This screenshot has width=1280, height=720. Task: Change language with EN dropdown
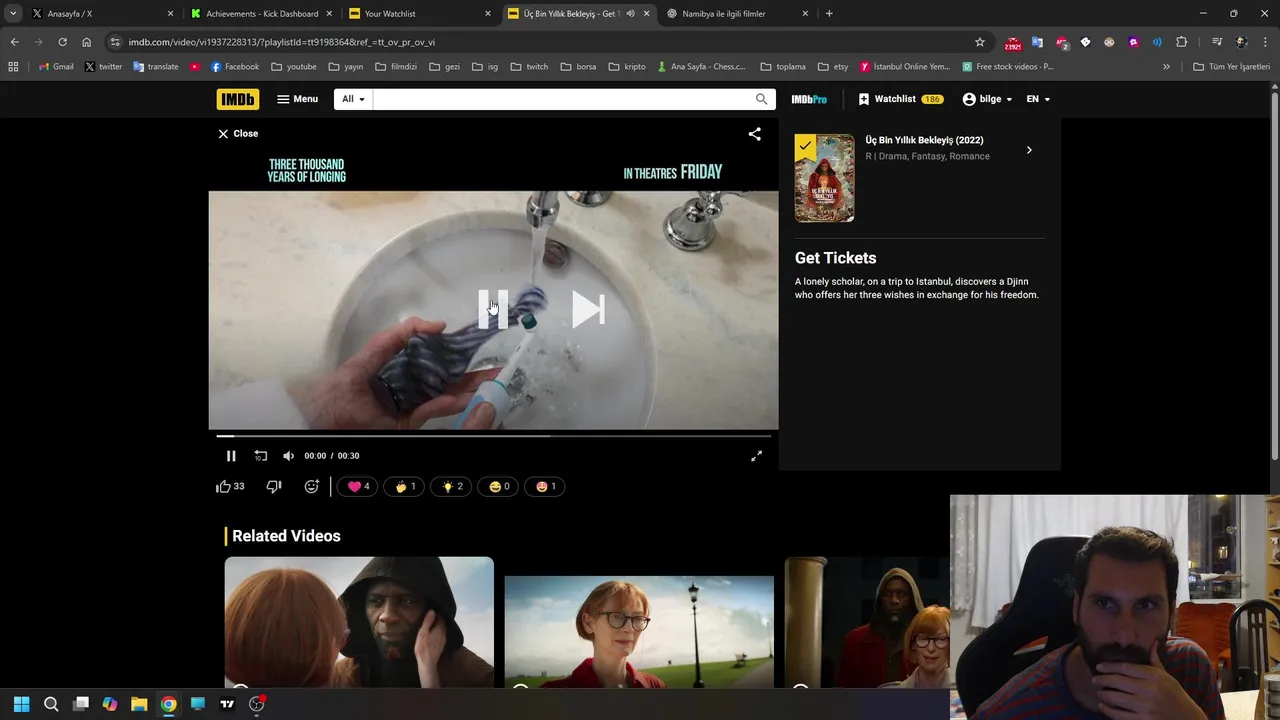[x=1038, y=99]
